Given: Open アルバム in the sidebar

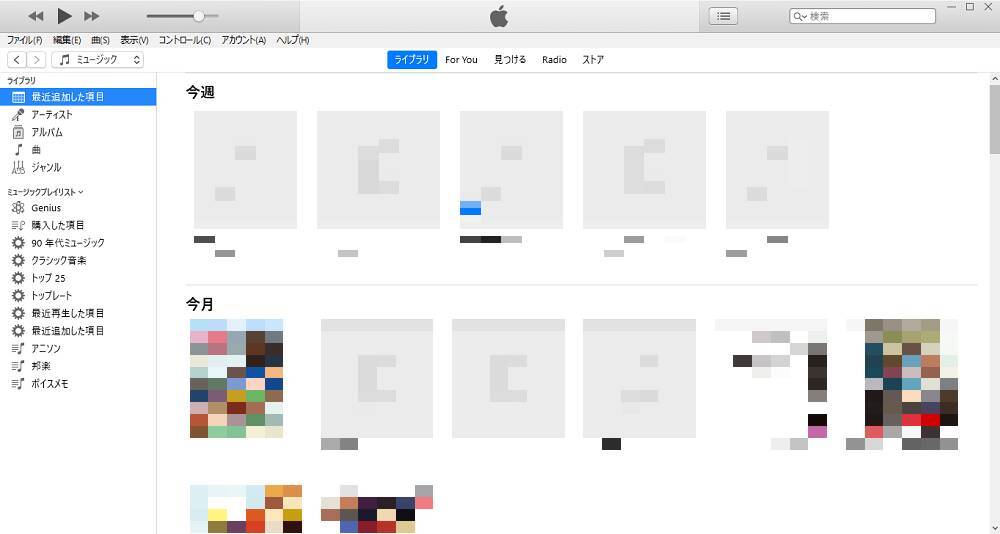Looking at the screenshot, I should [47, 132].
